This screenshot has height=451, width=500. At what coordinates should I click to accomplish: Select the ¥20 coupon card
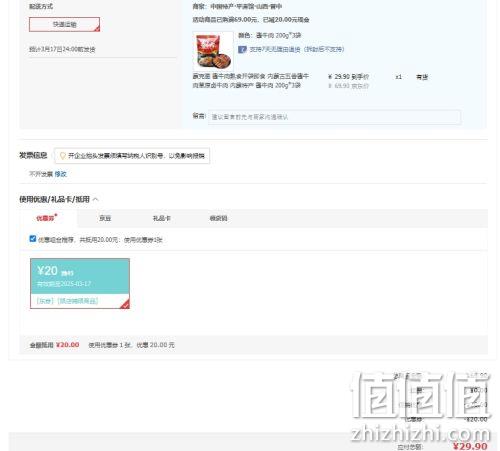pyautogui.click(x=80, y=283)
